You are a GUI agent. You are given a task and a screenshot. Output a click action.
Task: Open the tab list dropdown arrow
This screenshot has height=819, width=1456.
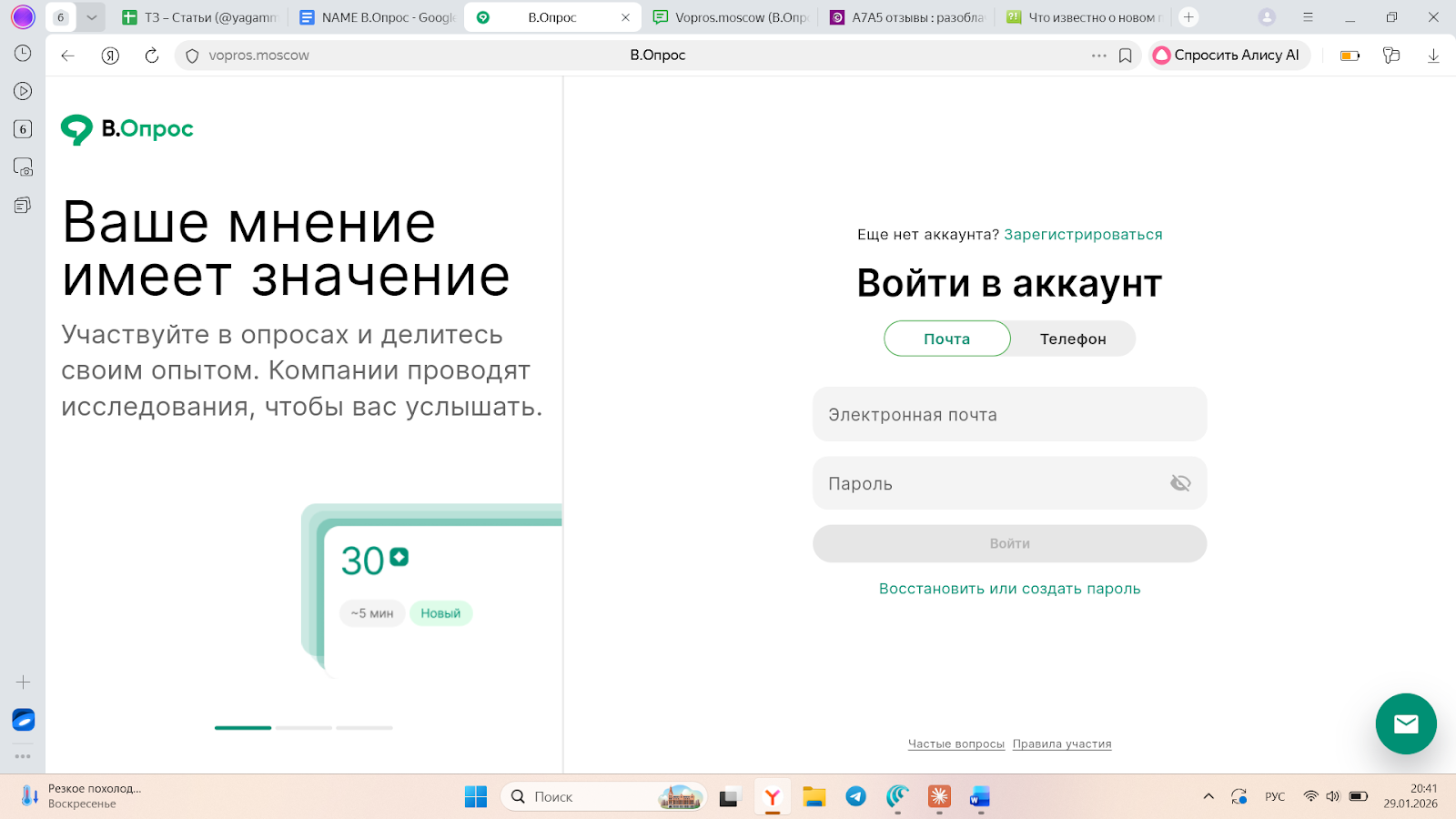(91, 16)
